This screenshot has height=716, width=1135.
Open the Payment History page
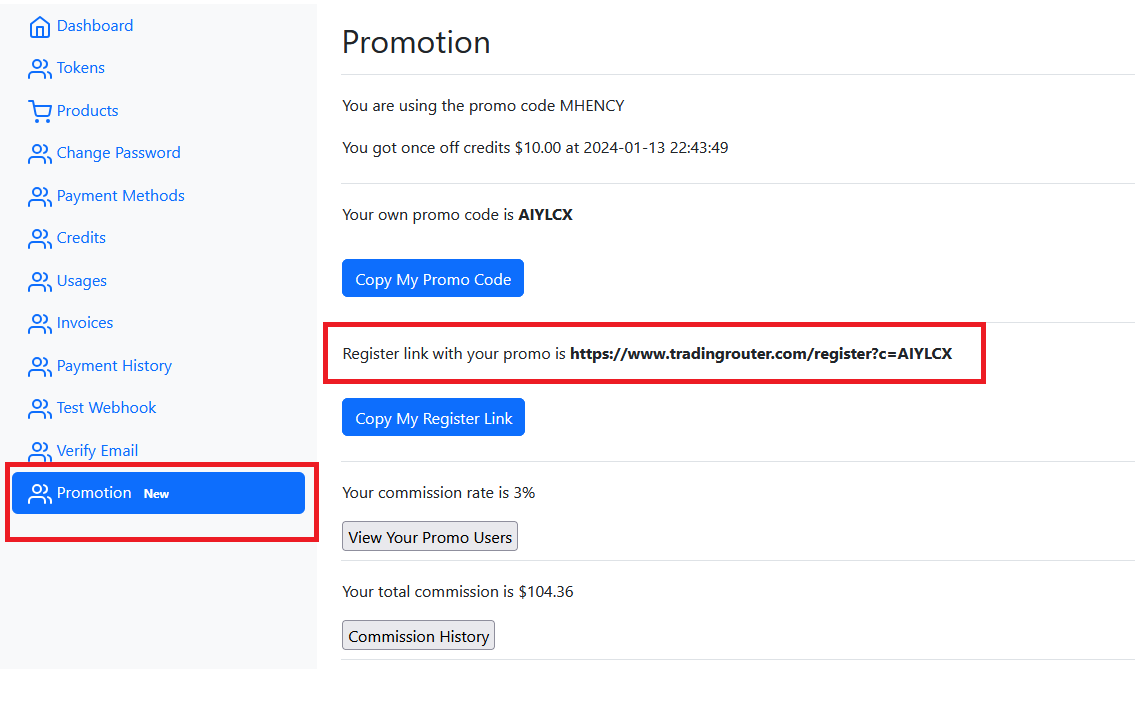click(x=114, y=366)
